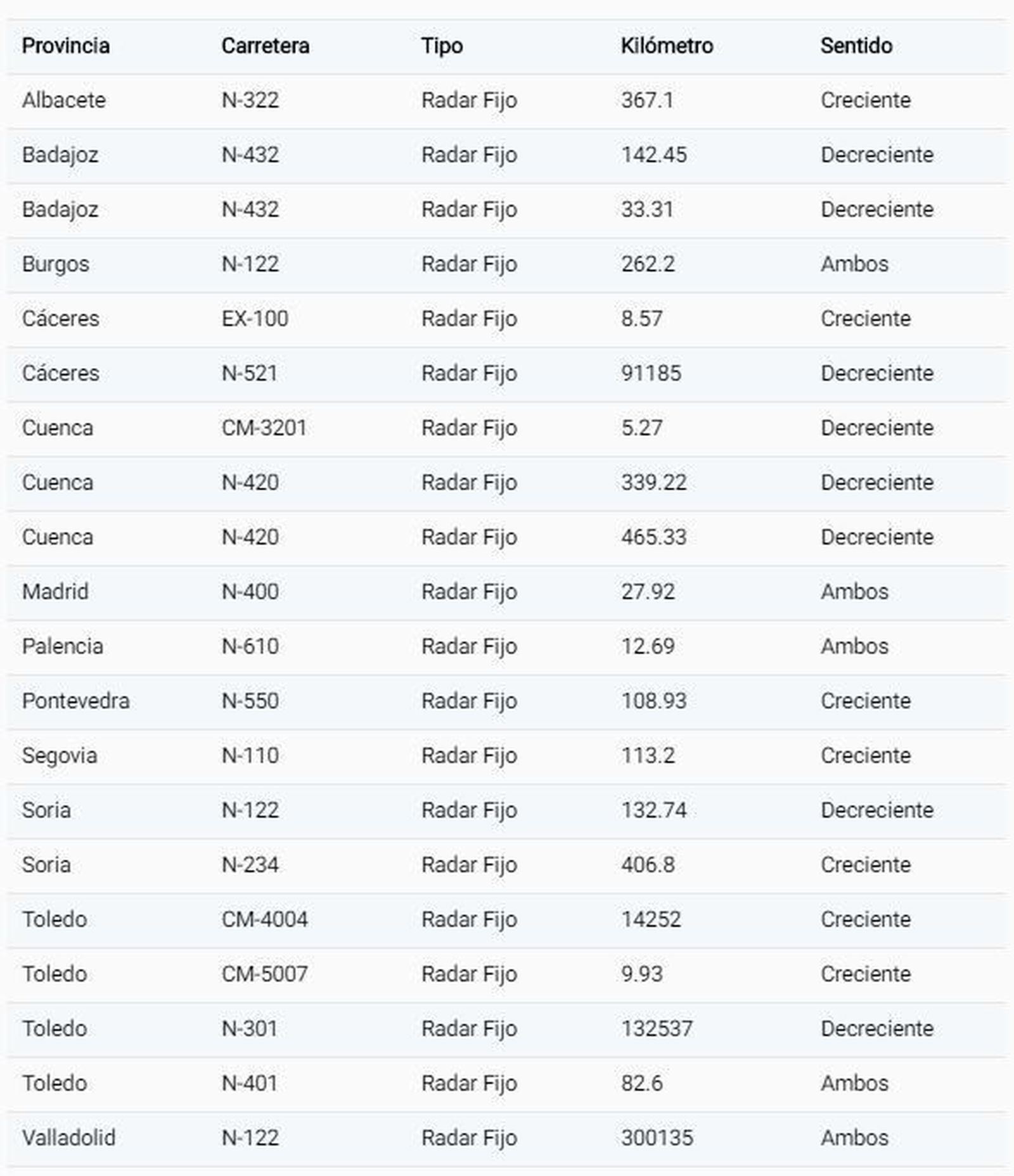
Task: Select the CM-3201 road cell
Action: (x=264, y=428)
